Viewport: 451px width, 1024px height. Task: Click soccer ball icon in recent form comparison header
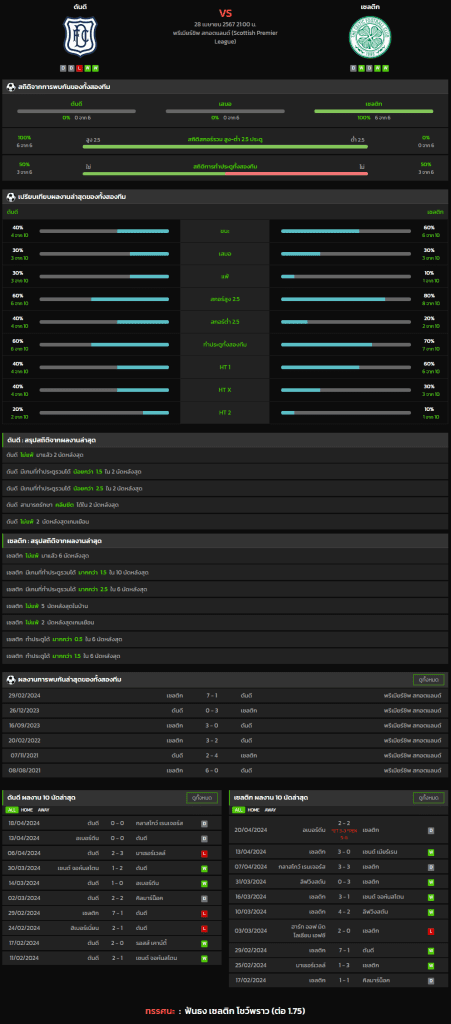[x=10, y=197]
